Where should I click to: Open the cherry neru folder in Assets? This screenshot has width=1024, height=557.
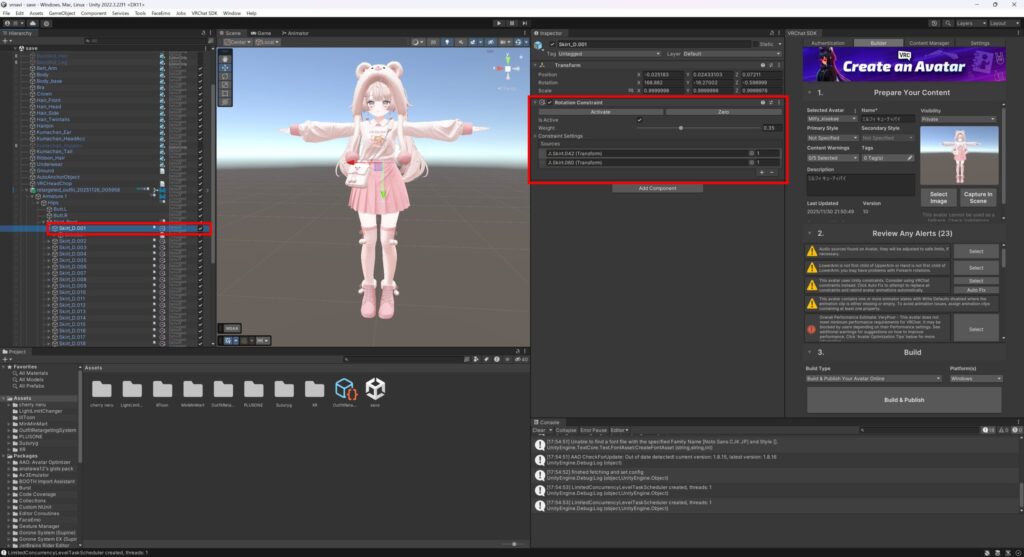pos(102,391)
